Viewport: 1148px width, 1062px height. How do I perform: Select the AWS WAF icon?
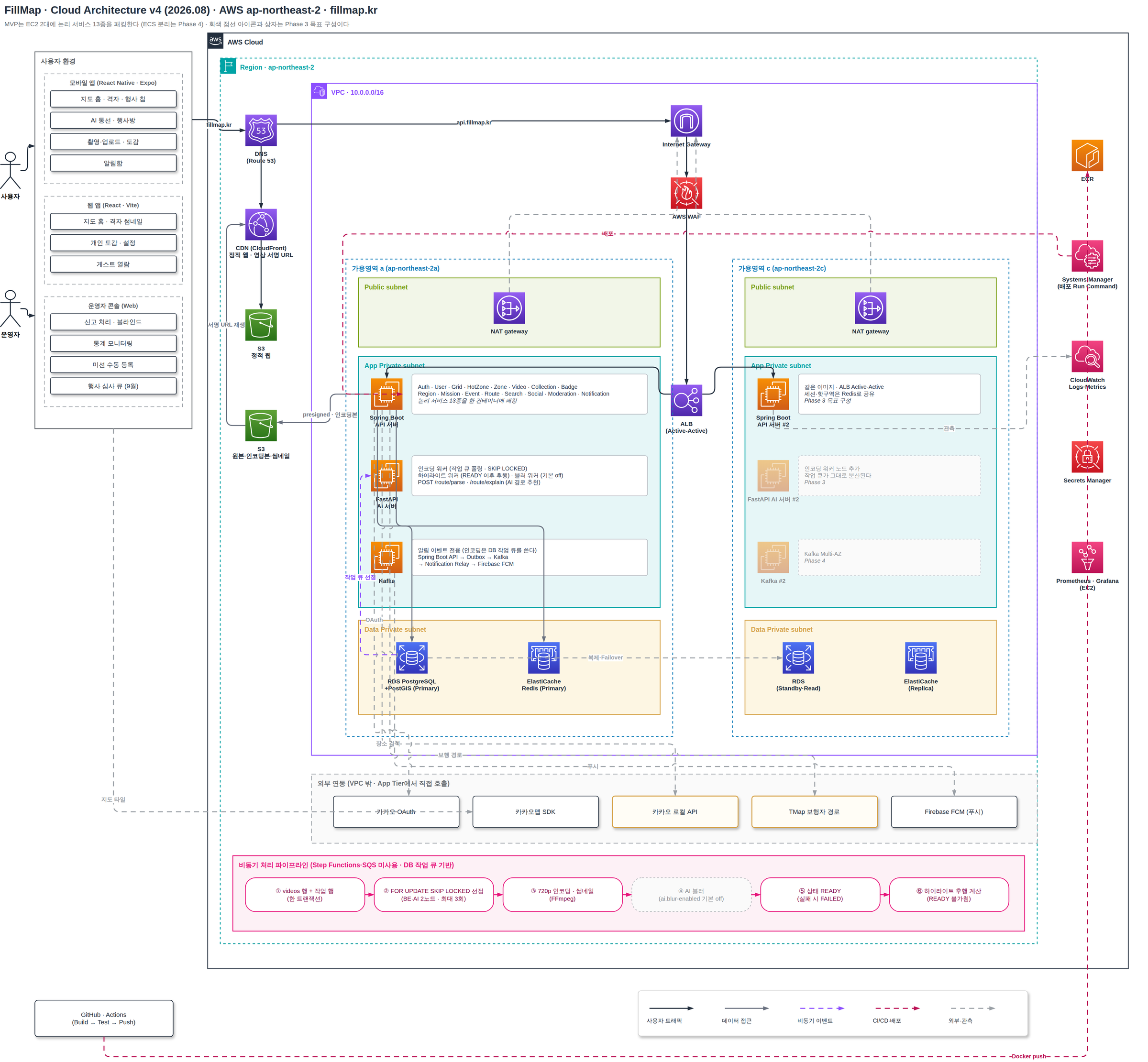click(686, 193)
